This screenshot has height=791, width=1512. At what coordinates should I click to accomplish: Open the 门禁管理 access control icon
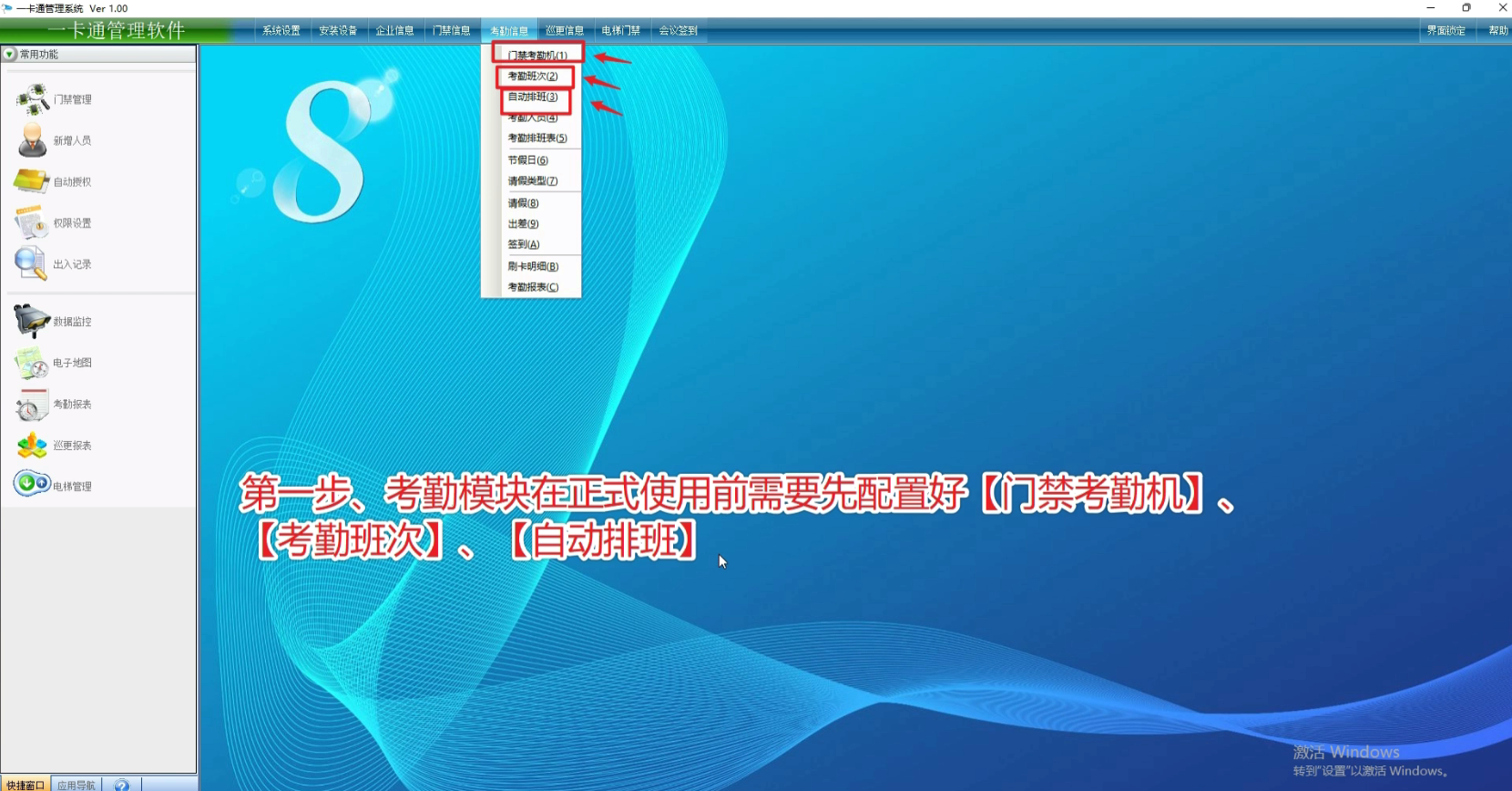click(x=33, y=98)
